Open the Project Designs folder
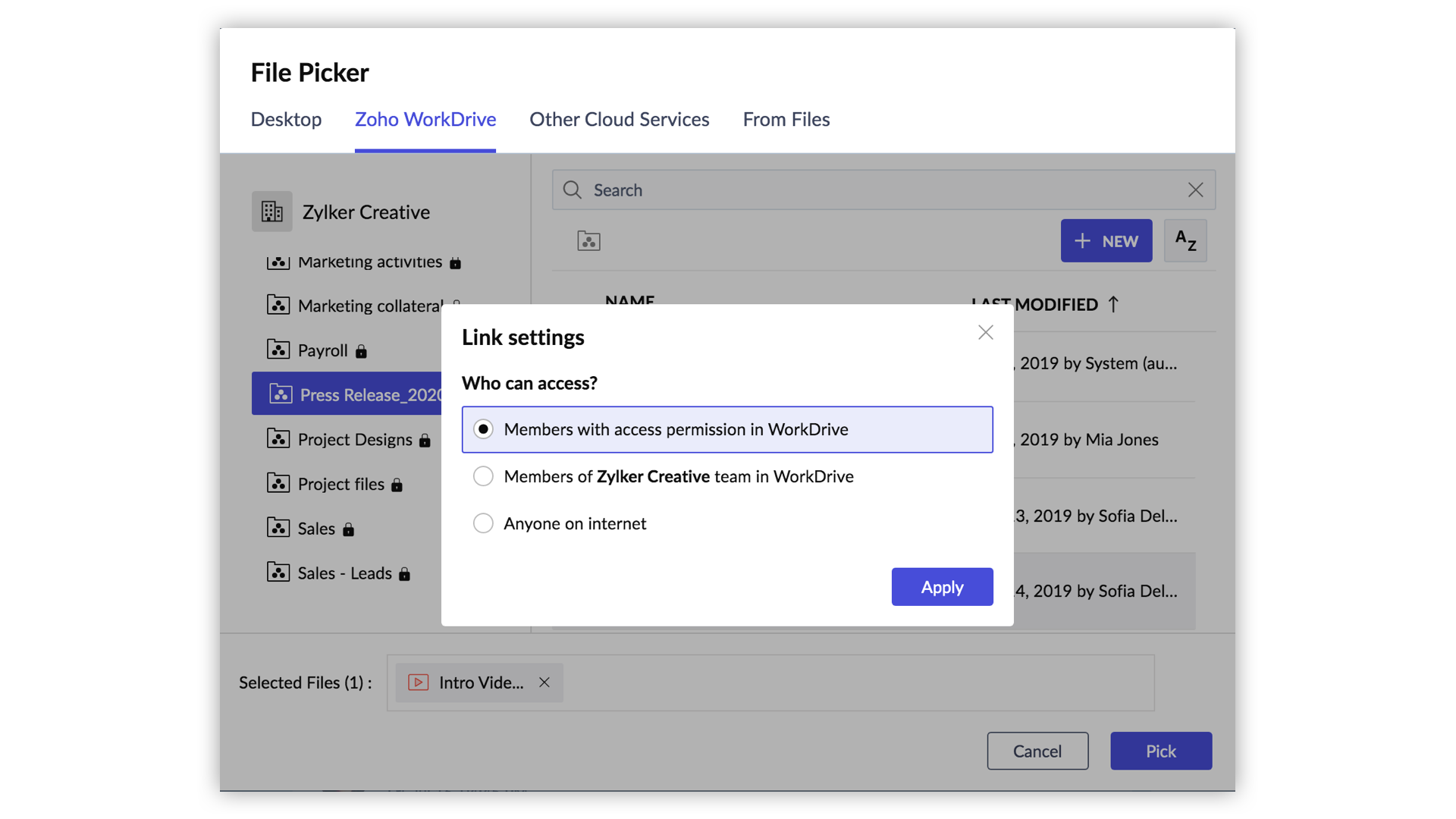This screenshot has height=819, width=1456. click(x=354, y=440)
